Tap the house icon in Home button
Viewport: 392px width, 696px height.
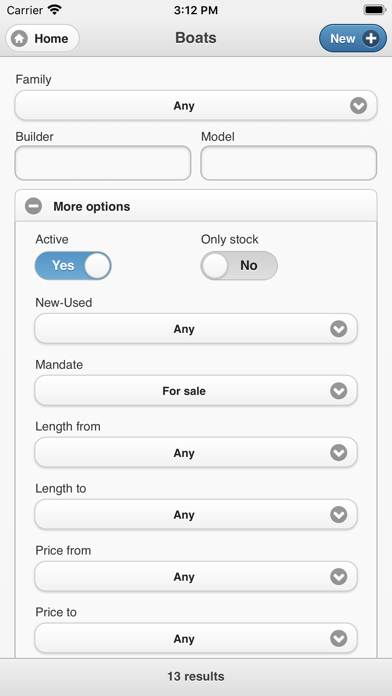point(20,39)
